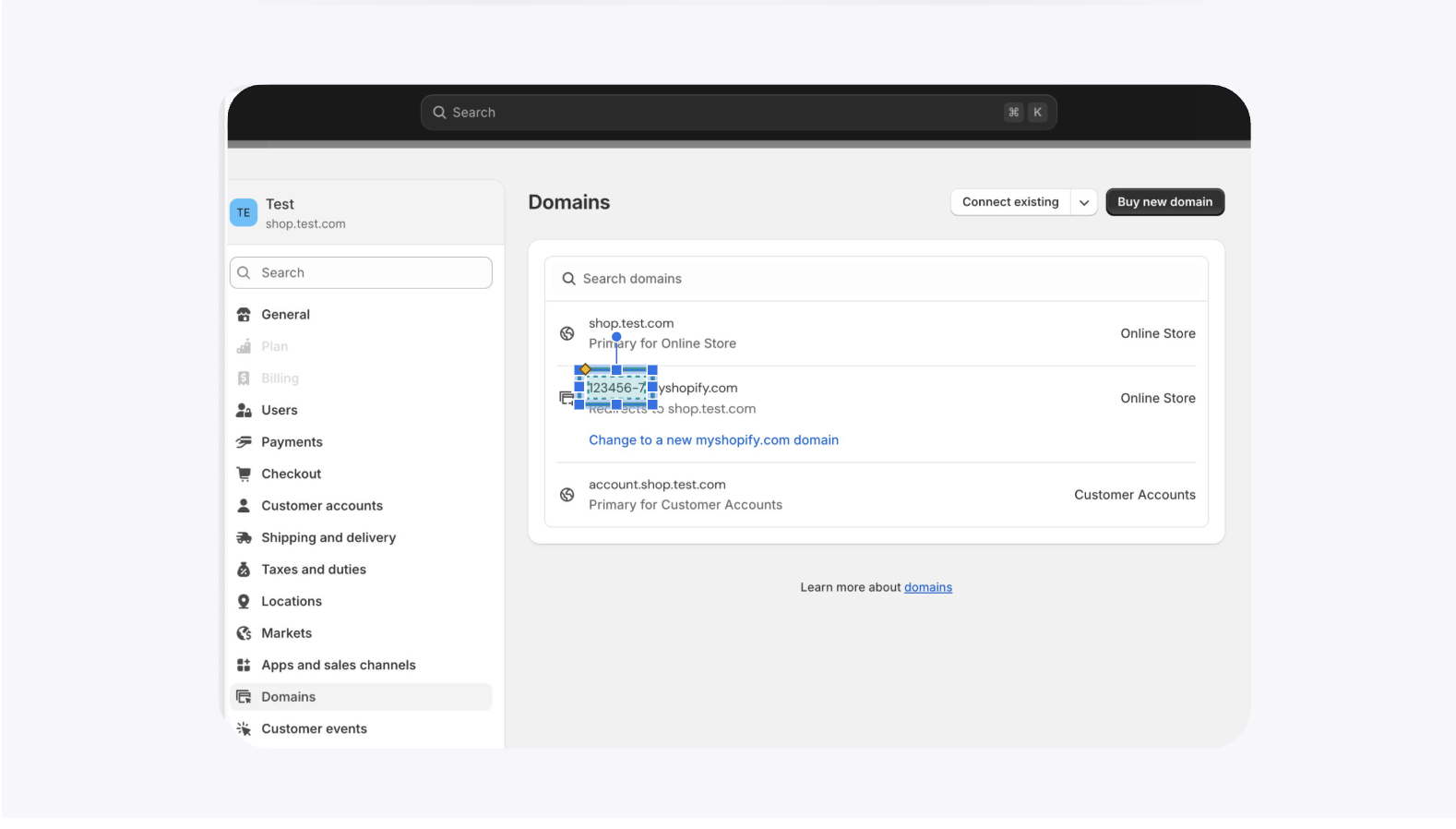
Task: Click the Markets globe icon
Action: pyautogui.click(x=244, y=633)
